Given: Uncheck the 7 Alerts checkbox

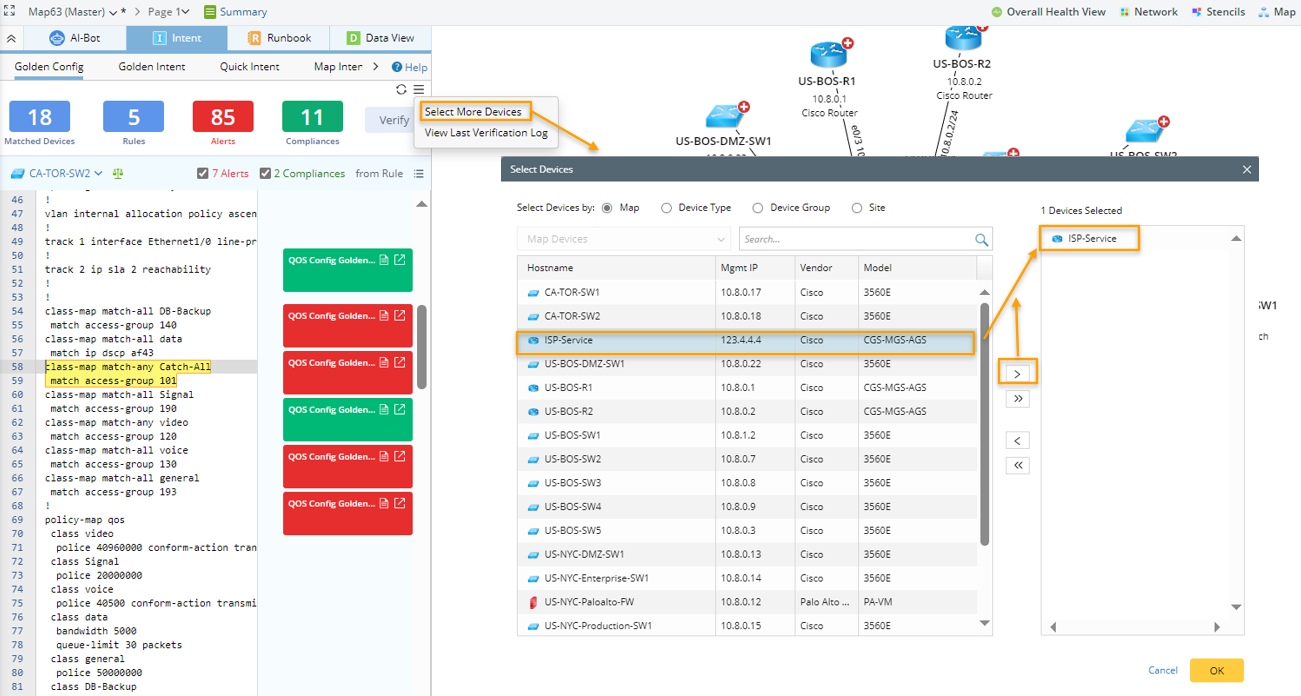Looking at the screenshot, I should [x=203, y=174].
